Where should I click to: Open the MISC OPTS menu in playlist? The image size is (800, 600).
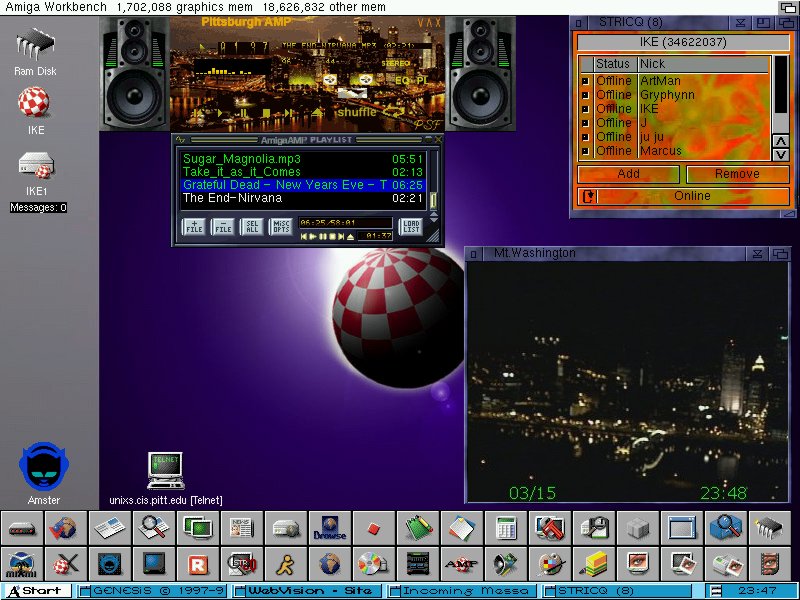pyautogui.click(x=281, y=227)
